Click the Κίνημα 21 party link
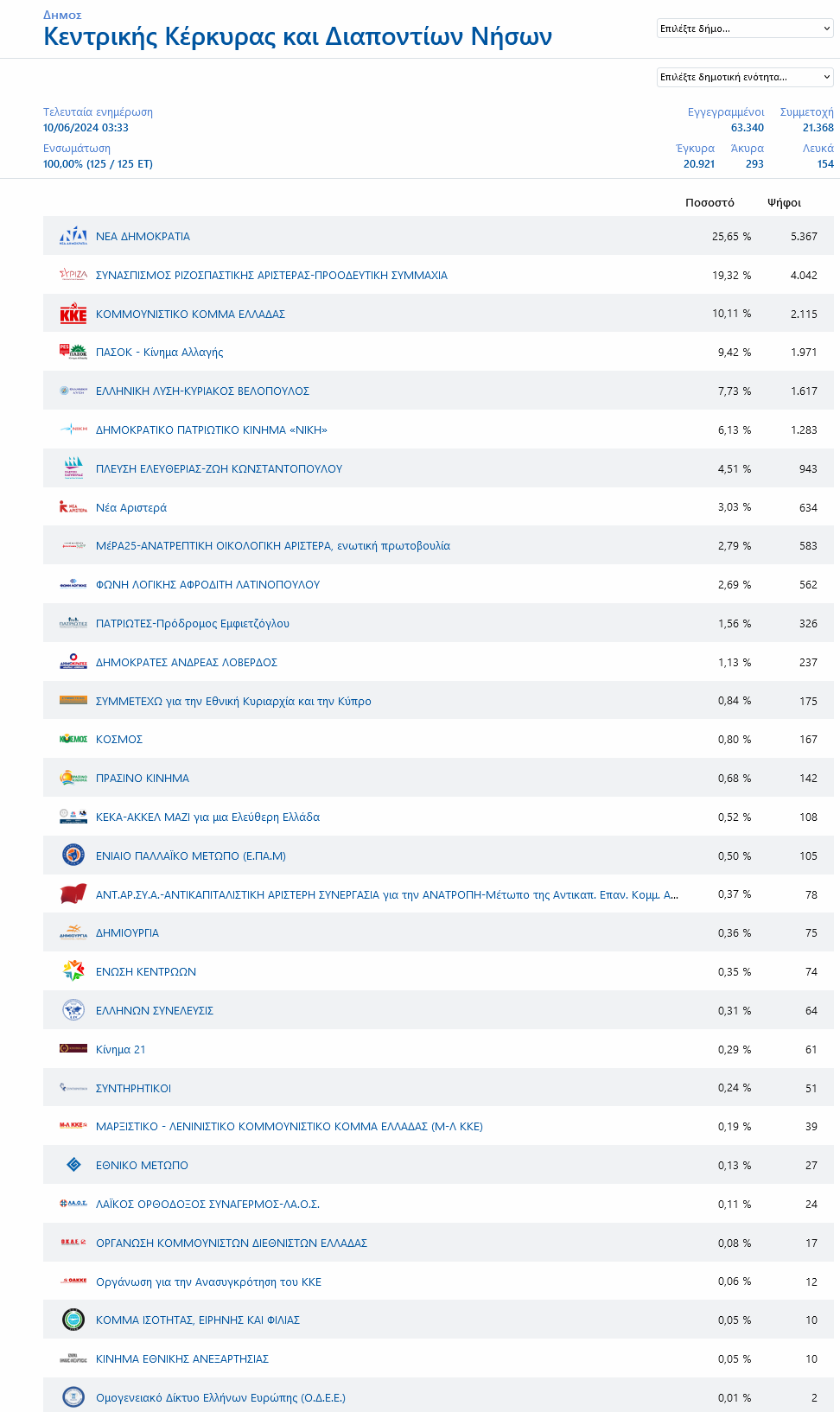This screenshot has width=840, height=1412. (x=121, y=1049)
